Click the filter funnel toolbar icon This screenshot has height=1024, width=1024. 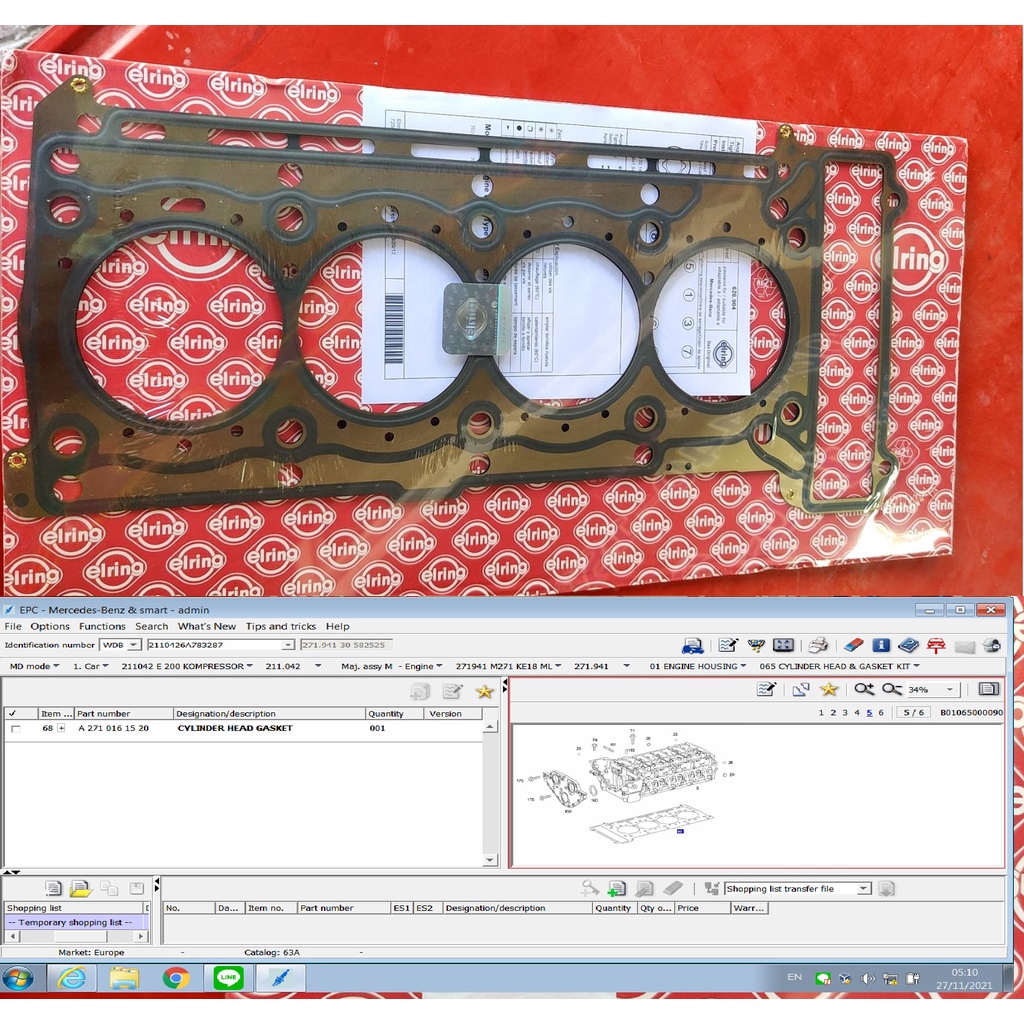tap(756, 645)
